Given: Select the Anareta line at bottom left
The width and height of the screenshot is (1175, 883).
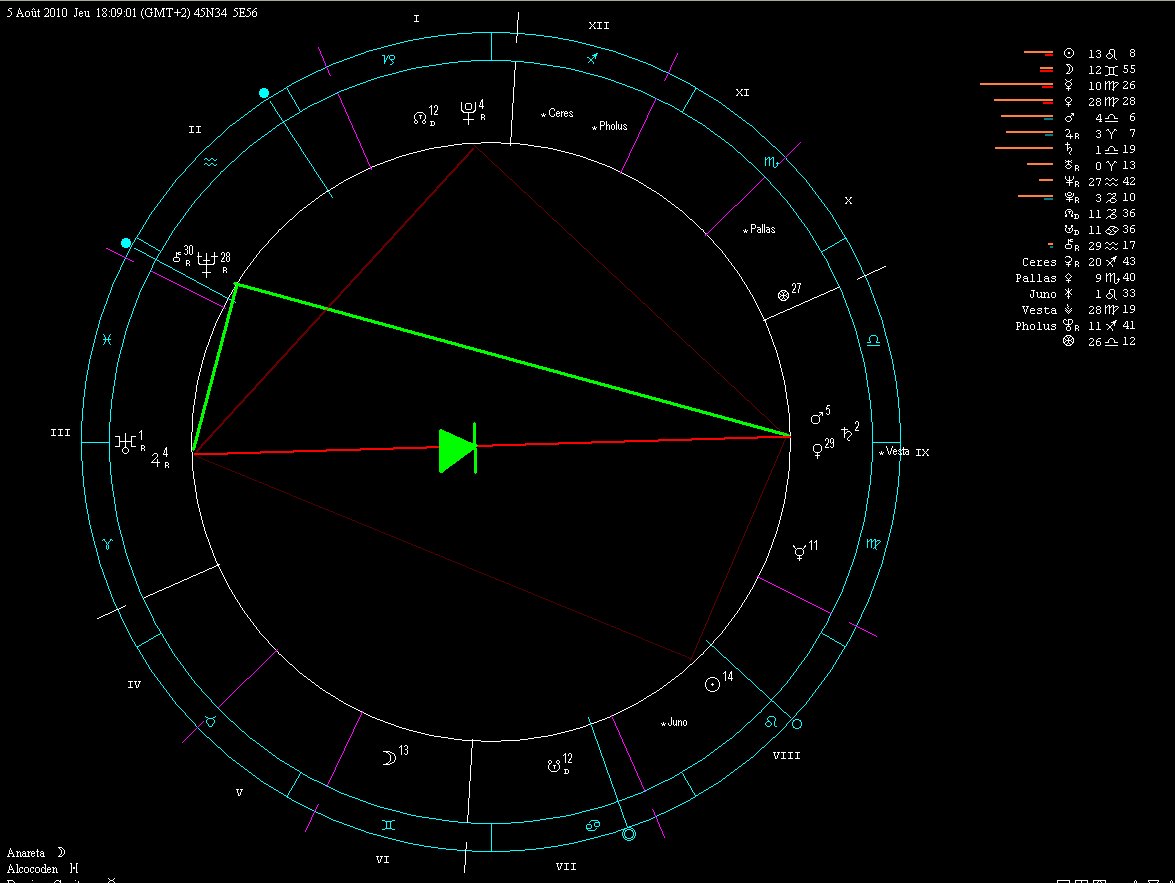Looking at the screenshot, I should 36,853.
